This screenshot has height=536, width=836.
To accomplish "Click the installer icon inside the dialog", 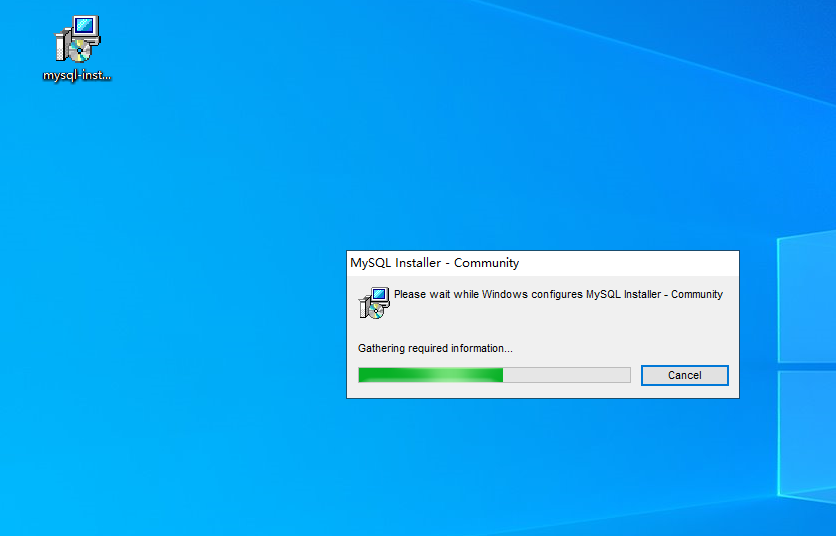I will pyautogui.click(x=374, y=303).
